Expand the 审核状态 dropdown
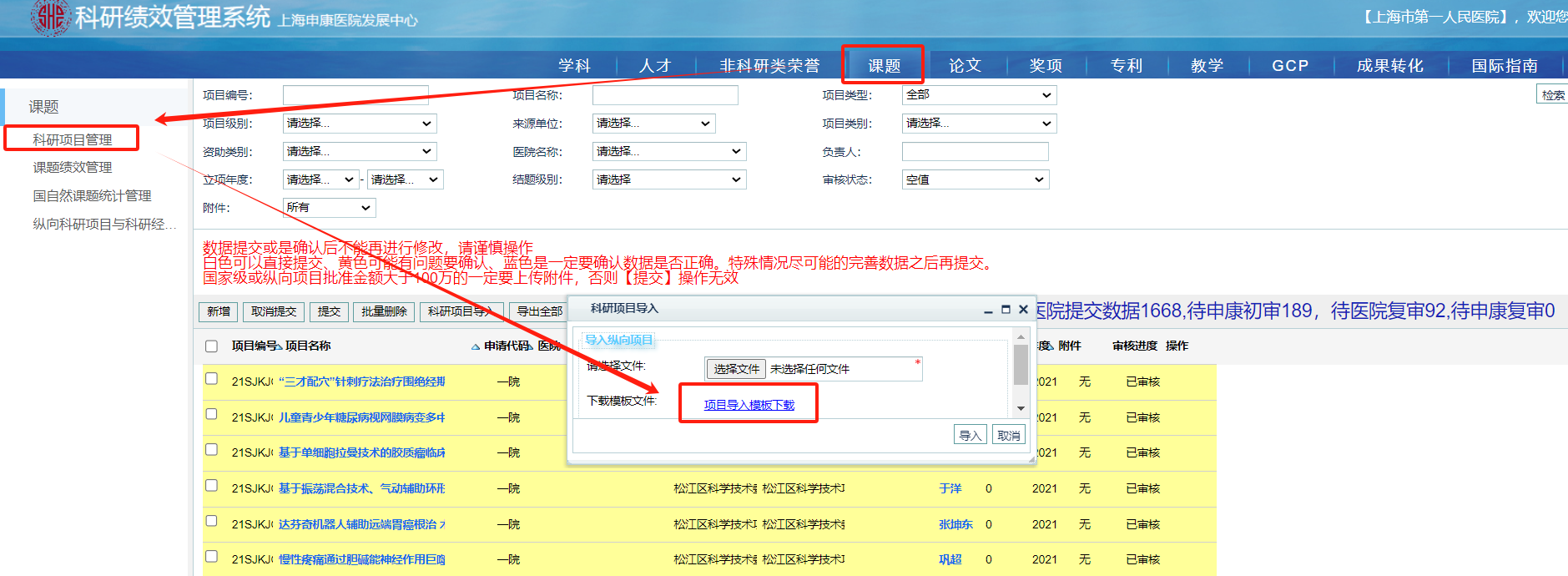The height and width of the screenshot is (576, 1568). pyautogui.click(x=975, y=179)
